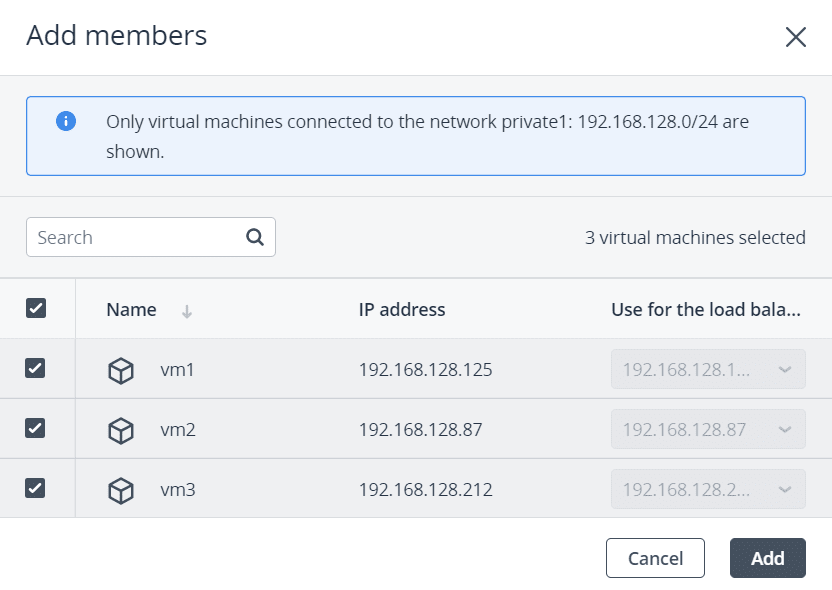Screen dimensions: 832x590
Task: Toggle the select-all checkbox in table header
Action: pos(36,308)
